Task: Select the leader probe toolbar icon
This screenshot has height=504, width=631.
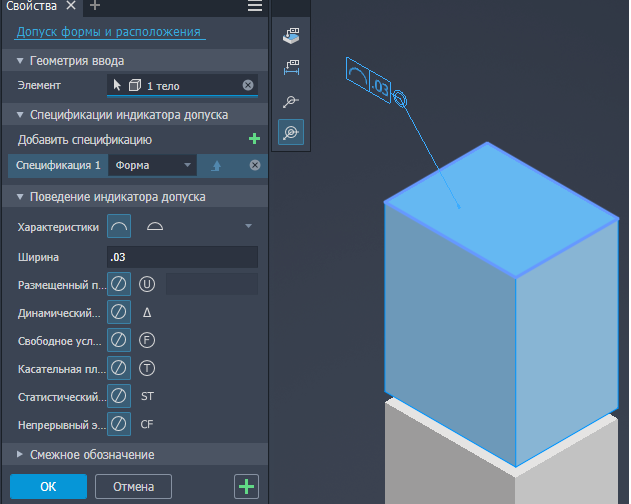Action: pyautogui.click(x=291, y=101)
